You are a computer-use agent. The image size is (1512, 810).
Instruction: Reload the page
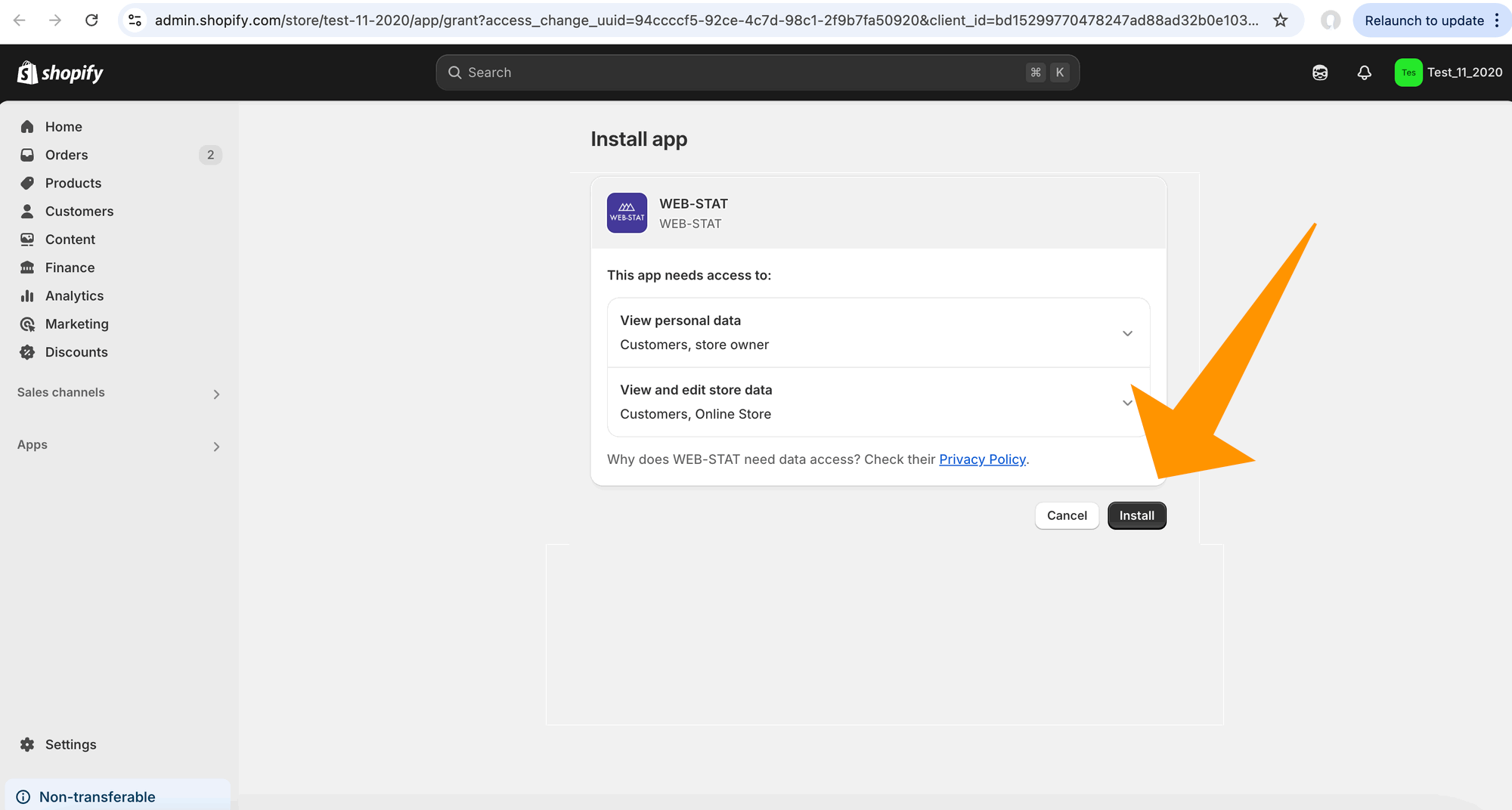(91, 20)
